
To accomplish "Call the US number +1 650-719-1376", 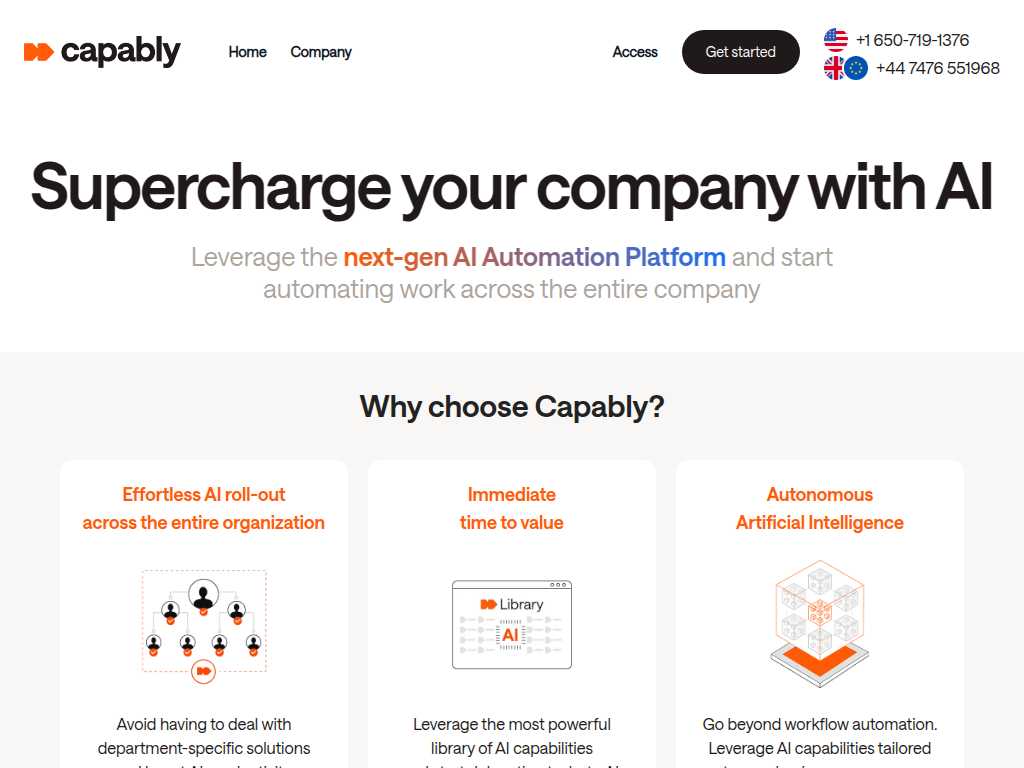I will (912, 40).
